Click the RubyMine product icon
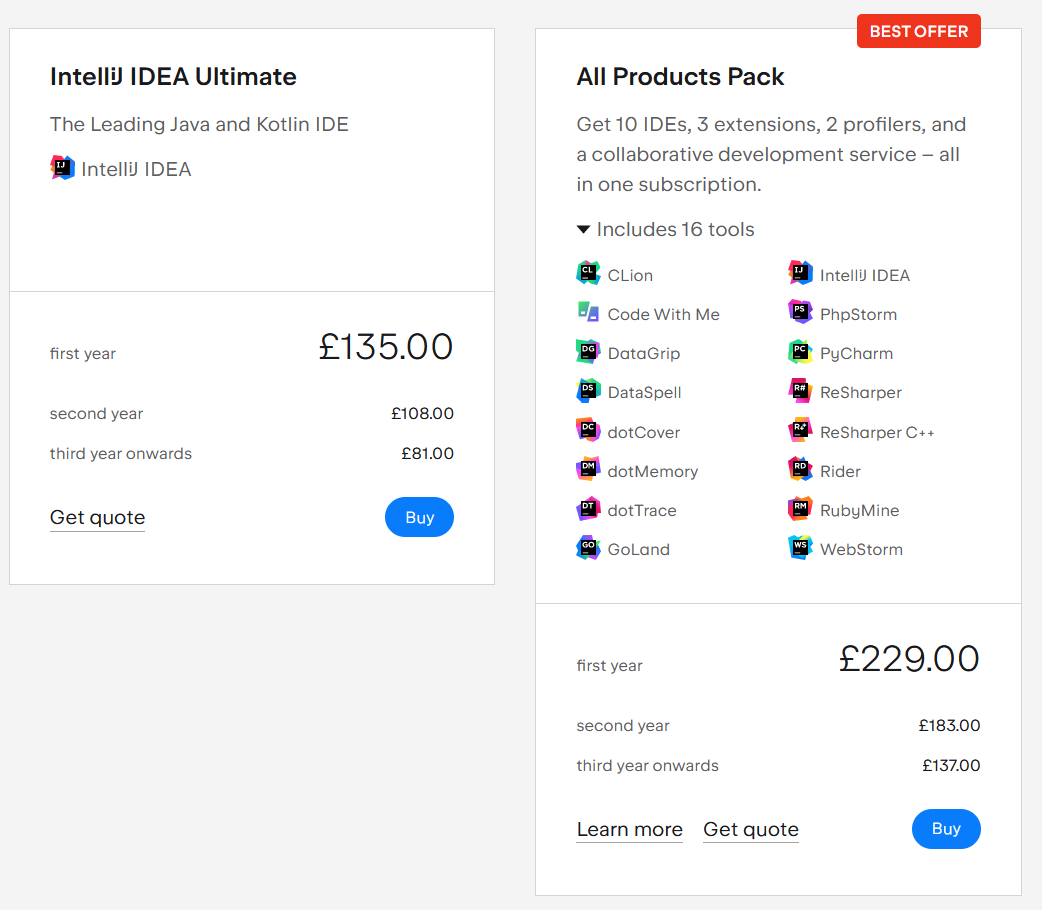Image resolution: width=1042 pixels, height=910 pixels. coord(800,509)
